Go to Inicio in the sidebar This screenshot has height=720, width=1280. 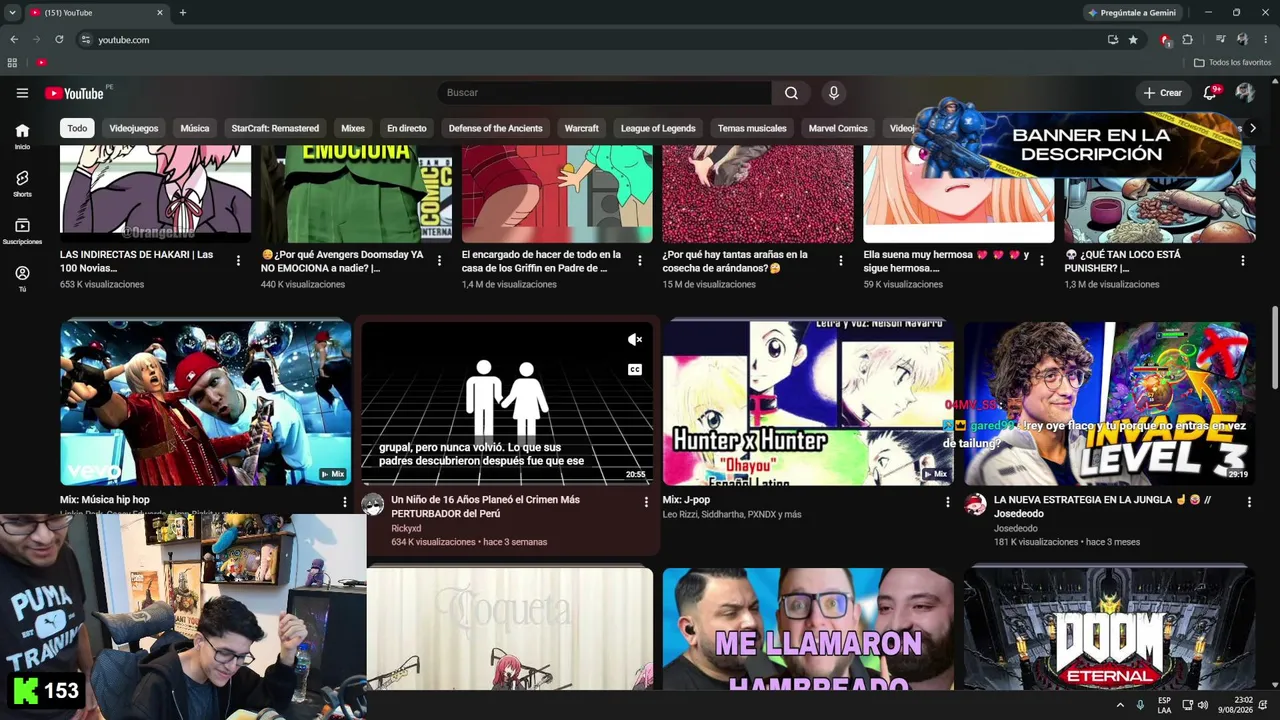[x=22, y=136]
